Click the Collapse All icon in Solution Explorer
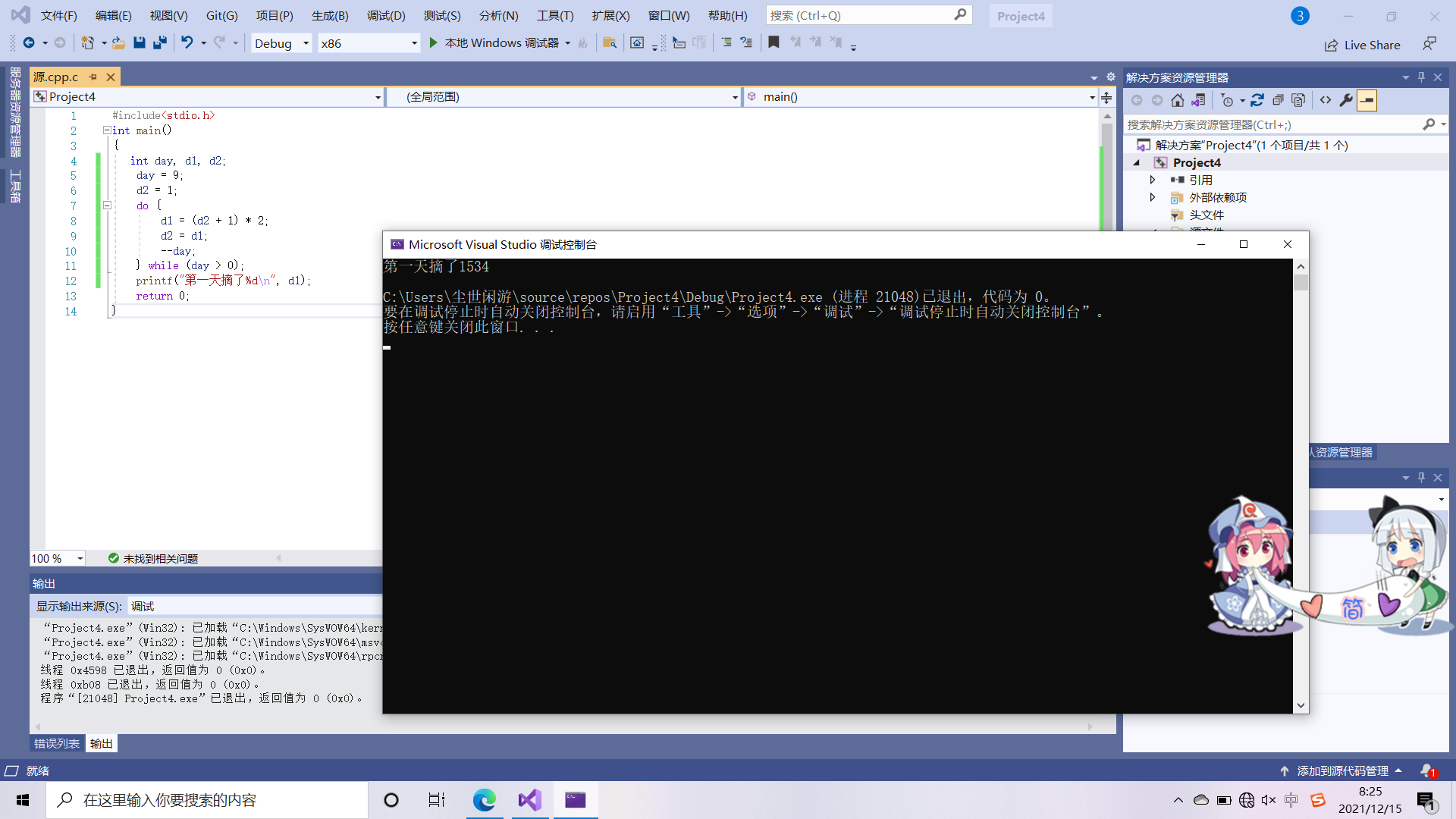Screen dimensions: 1456x819 pyautogui.click(x=1278, y=100)
